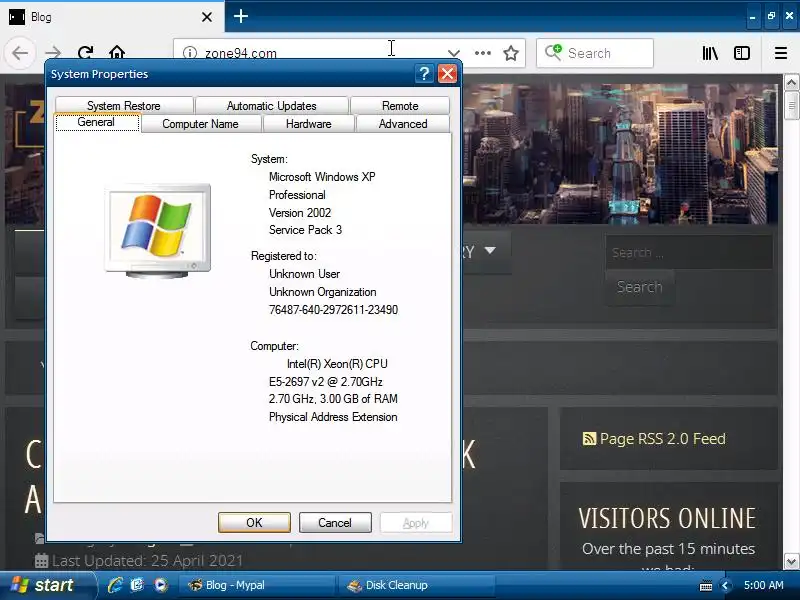Show site information icon in address bar

coord(190,53)
